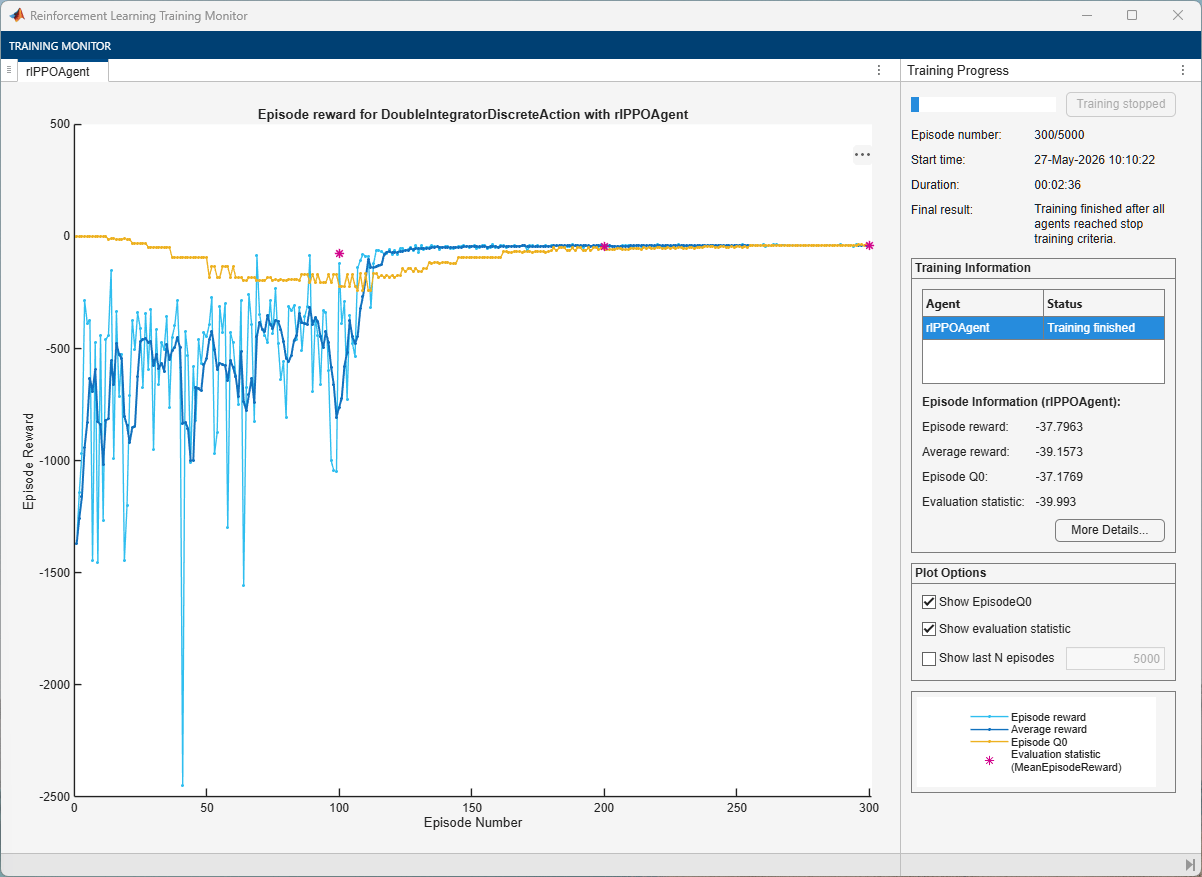Screen dimensions: 1202x877
Task: Click the plot title text
Action: coord(473,115)
